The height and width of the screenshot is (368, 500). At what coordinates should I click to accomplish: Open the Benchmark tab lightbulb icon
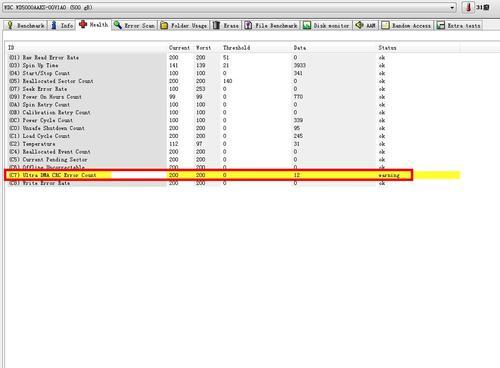tap(10, 25)
